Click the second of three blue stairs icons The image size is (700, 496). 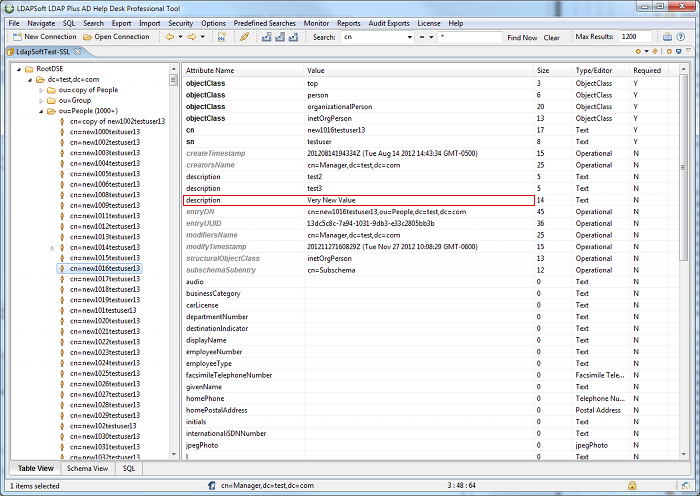[x=280, y=37]
